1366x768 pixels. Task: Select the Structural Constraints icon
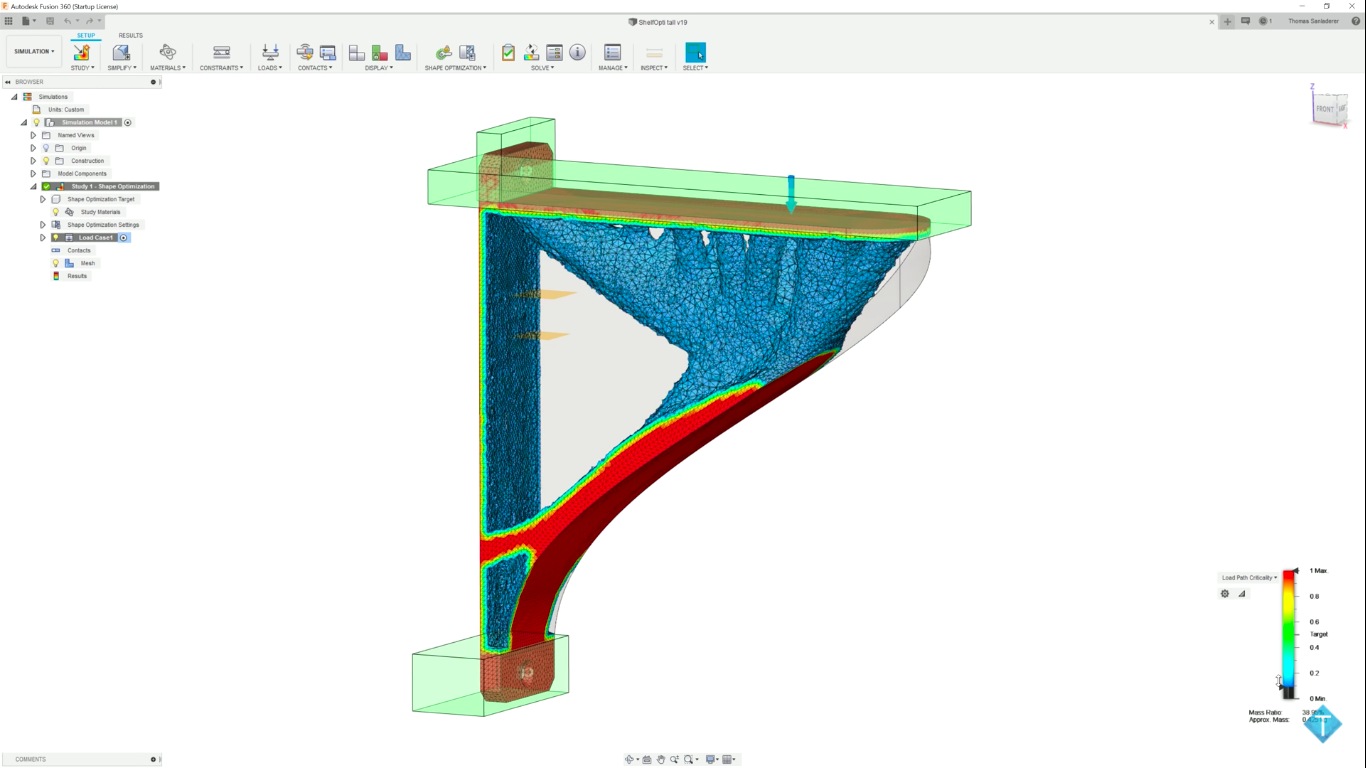pyautogui.click(x=222, y=52)
